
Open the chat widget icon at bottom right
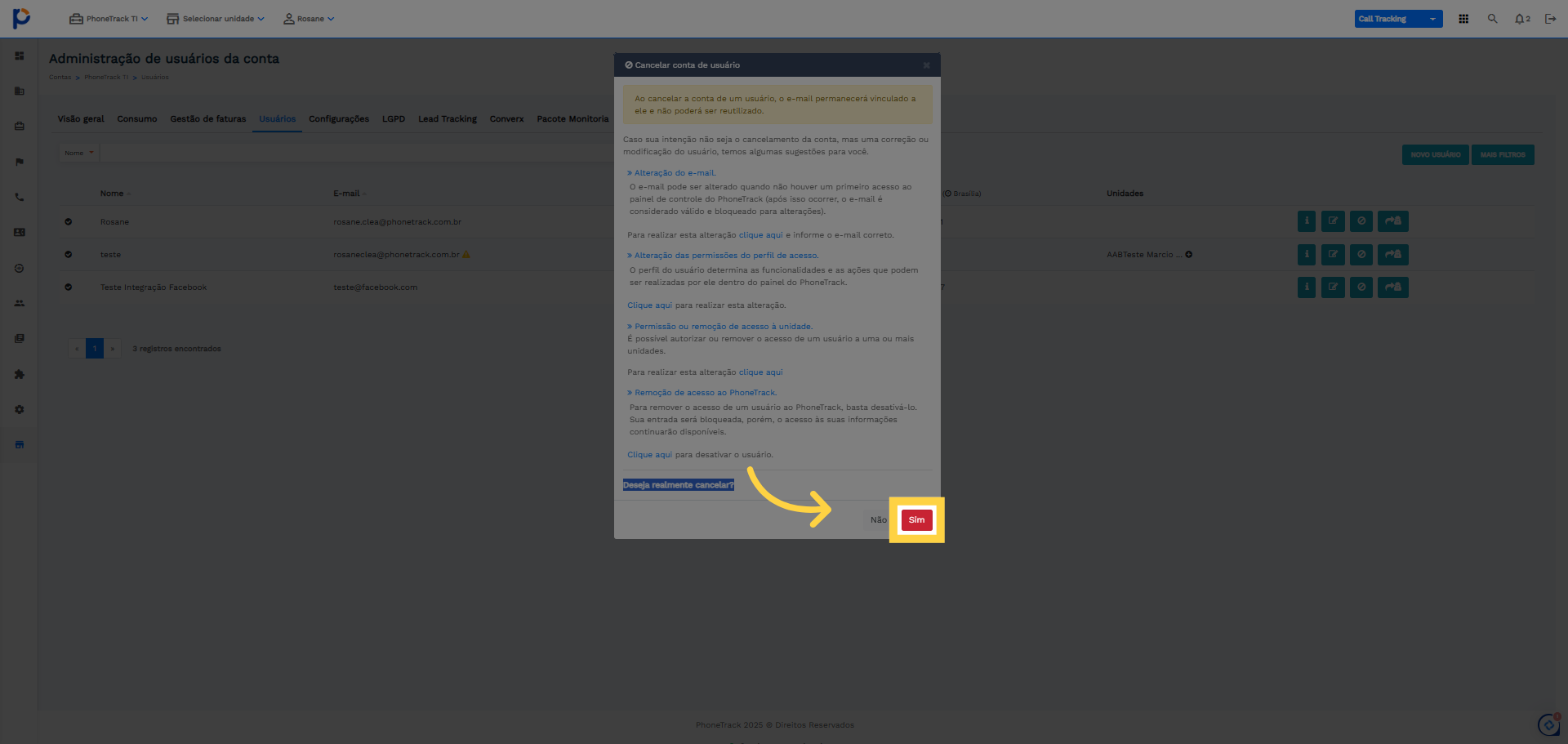[x=1549, y=724]
